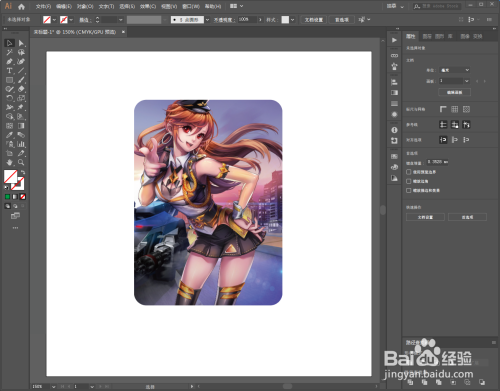Open the 文件(F) menu
Viewport: 500px width, 391px height.
[43, 6]
